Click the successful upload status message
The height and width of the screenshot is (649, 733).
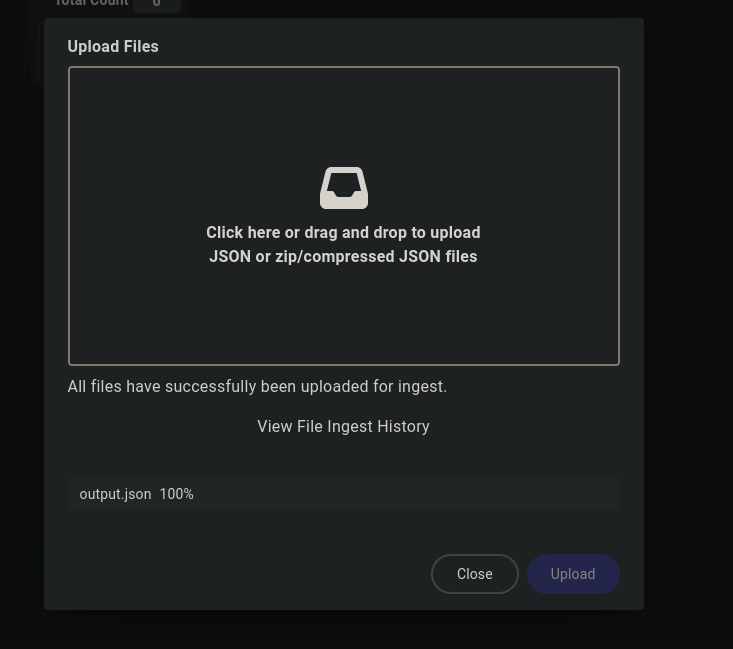pyautogui.click(x=257, y=386)
